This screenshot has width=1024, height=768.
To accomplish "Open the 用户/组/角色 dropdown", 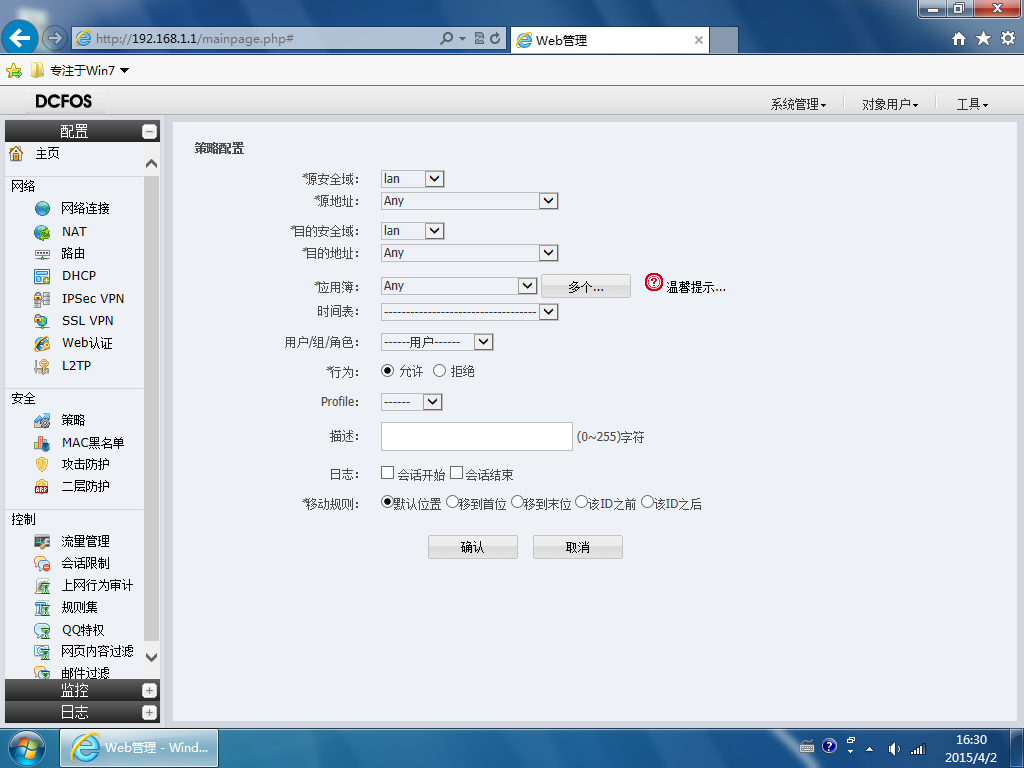I will pos(437,342).
